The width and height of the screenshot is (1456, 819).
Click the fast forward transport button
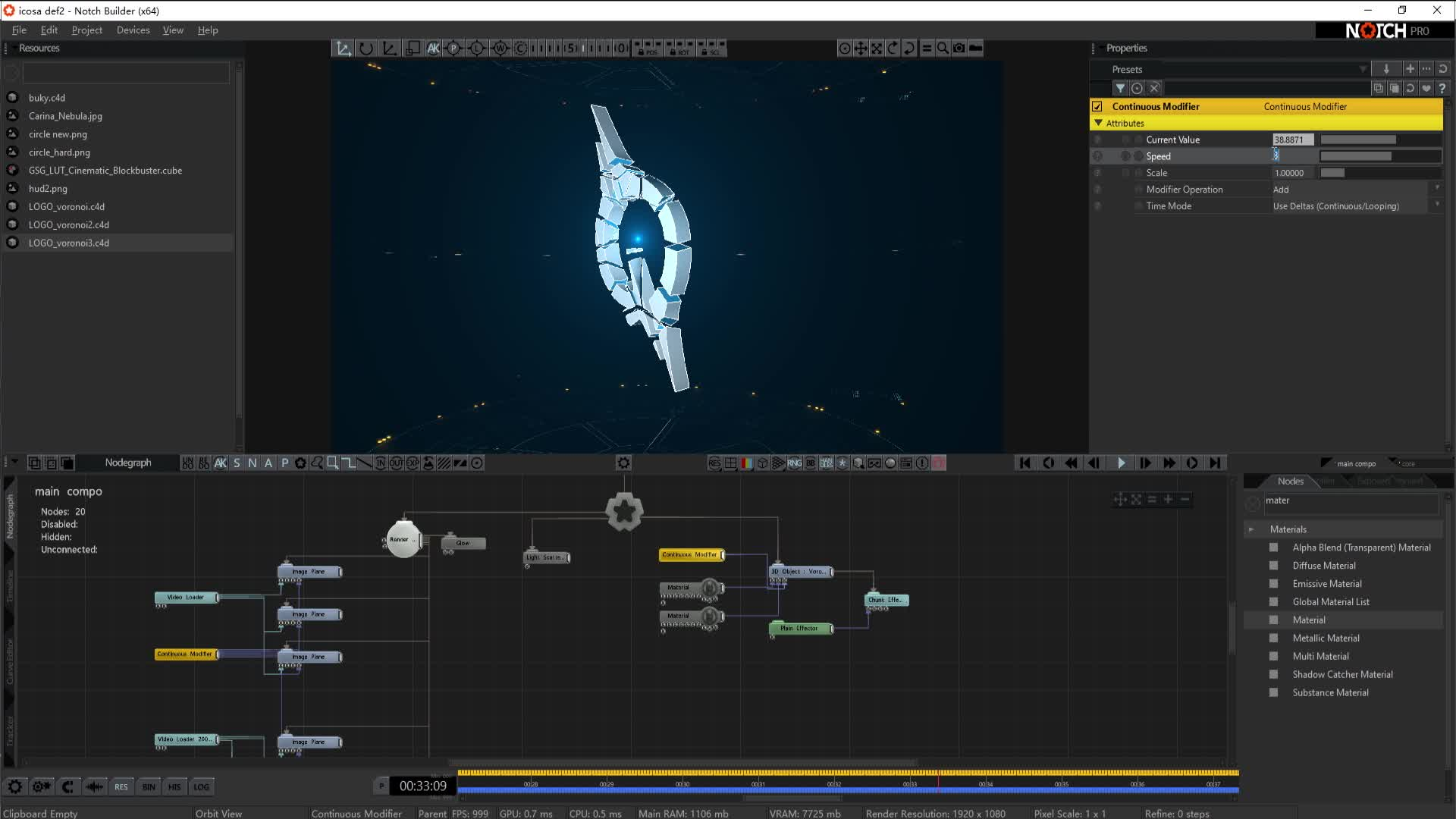1169,463
